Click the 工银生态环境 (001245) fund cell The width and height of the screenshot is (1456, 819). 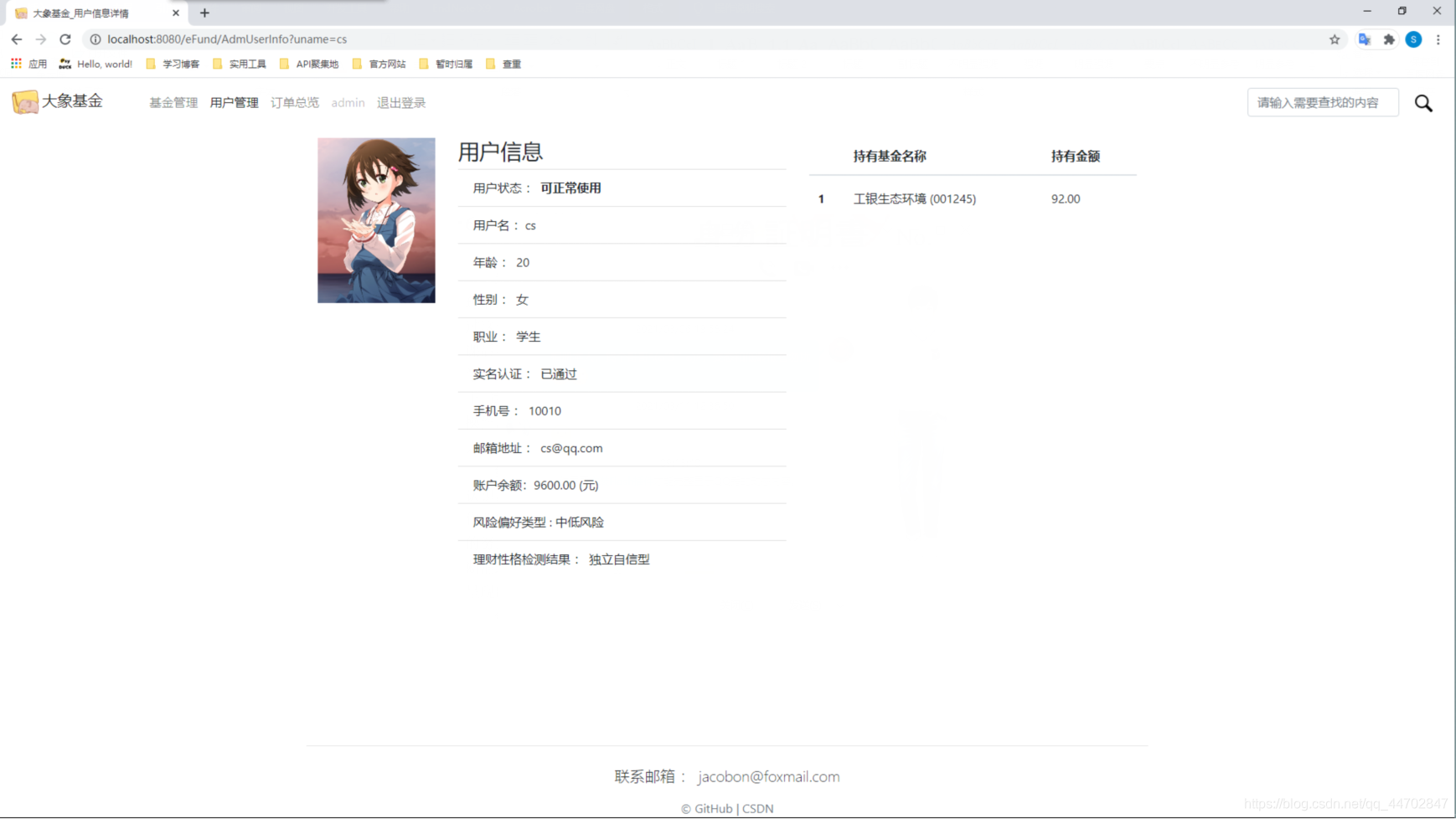[915, 198]
